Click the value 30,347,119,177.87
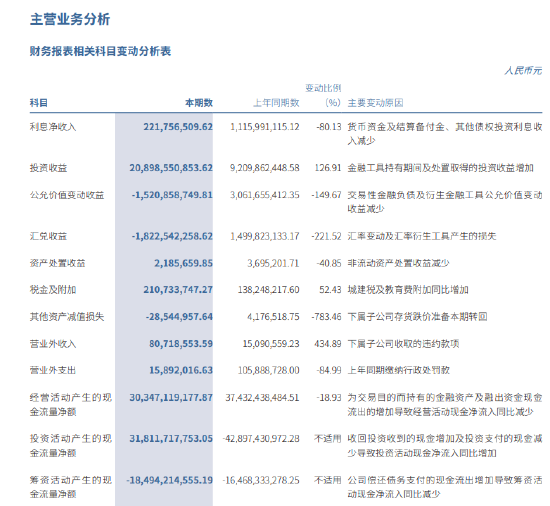Screen dimensions: 550x506 [x=171, y=398]
